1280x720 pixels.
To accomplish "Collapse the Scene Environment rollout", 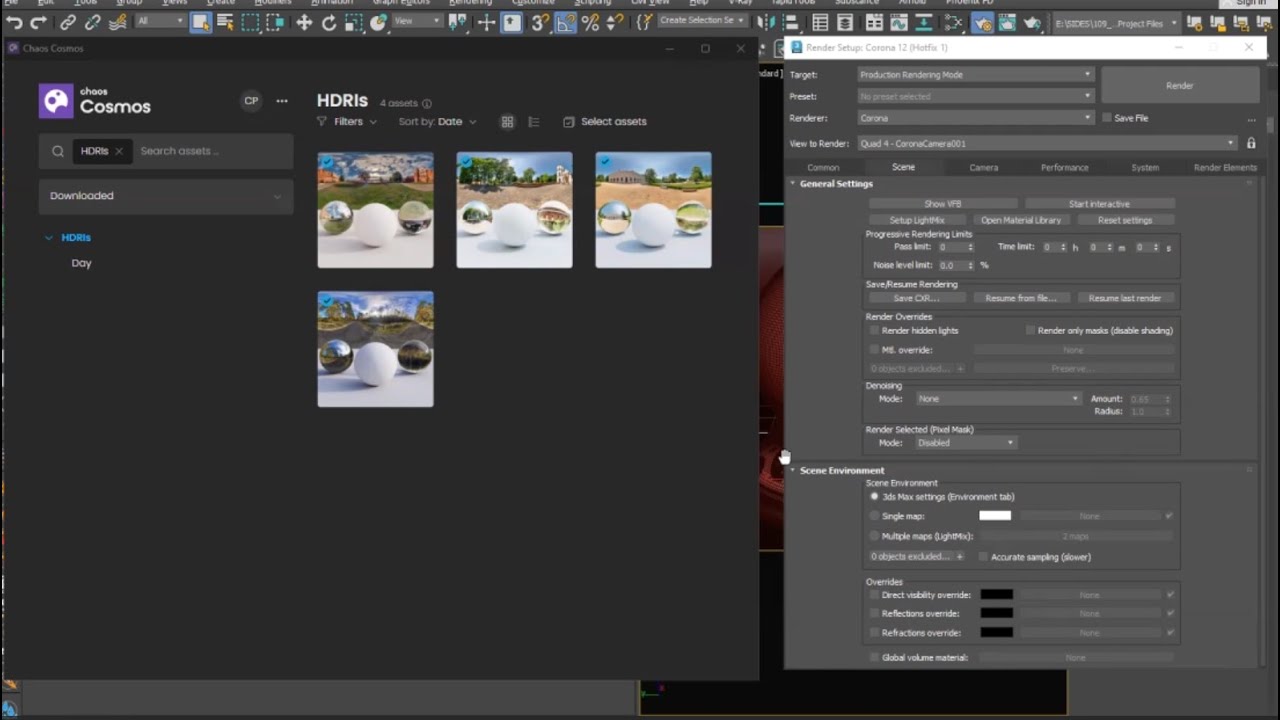I will (x=842, y=470).
